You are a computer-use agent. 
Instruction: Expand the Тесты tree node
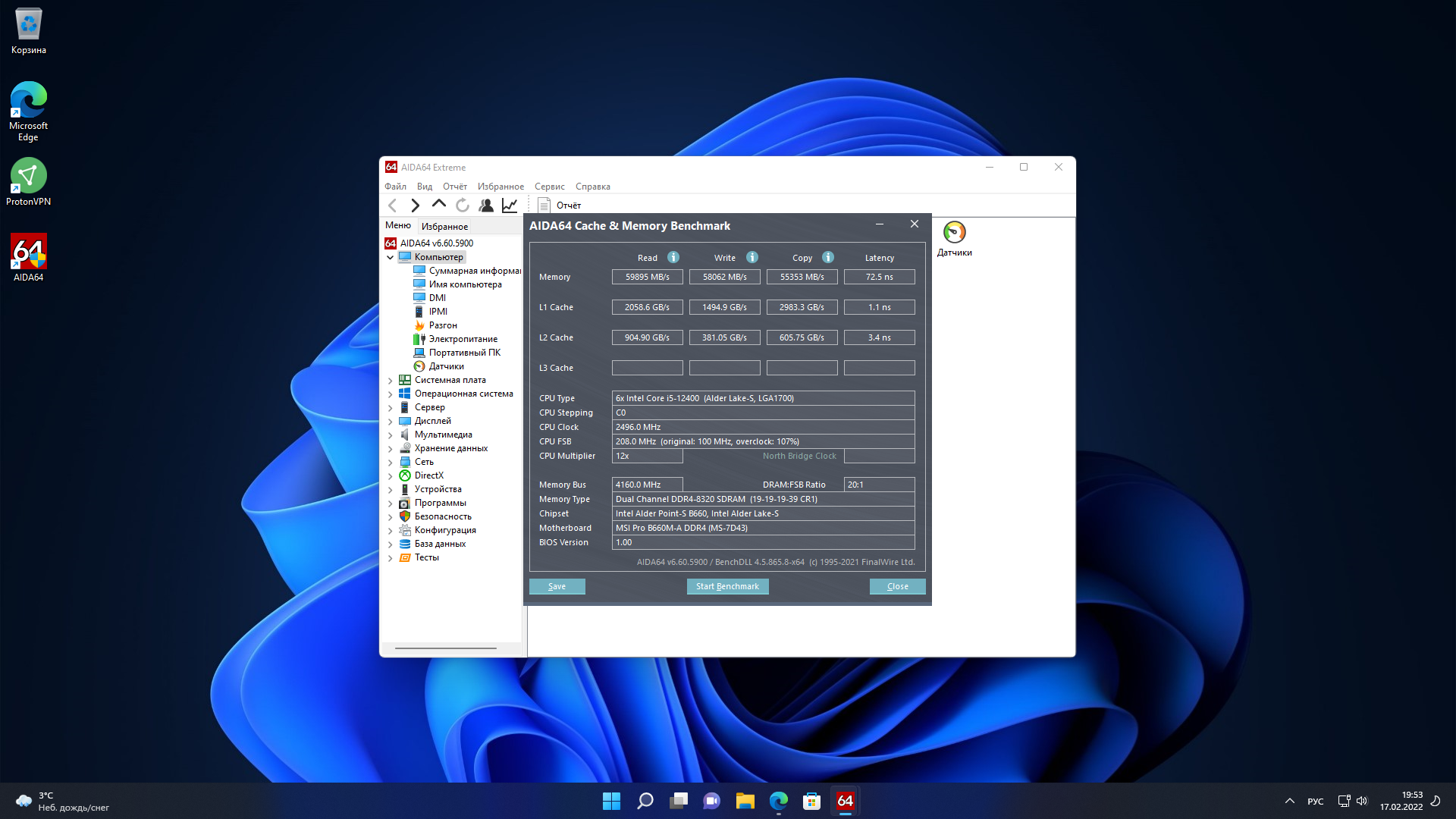tap(391, 557)
